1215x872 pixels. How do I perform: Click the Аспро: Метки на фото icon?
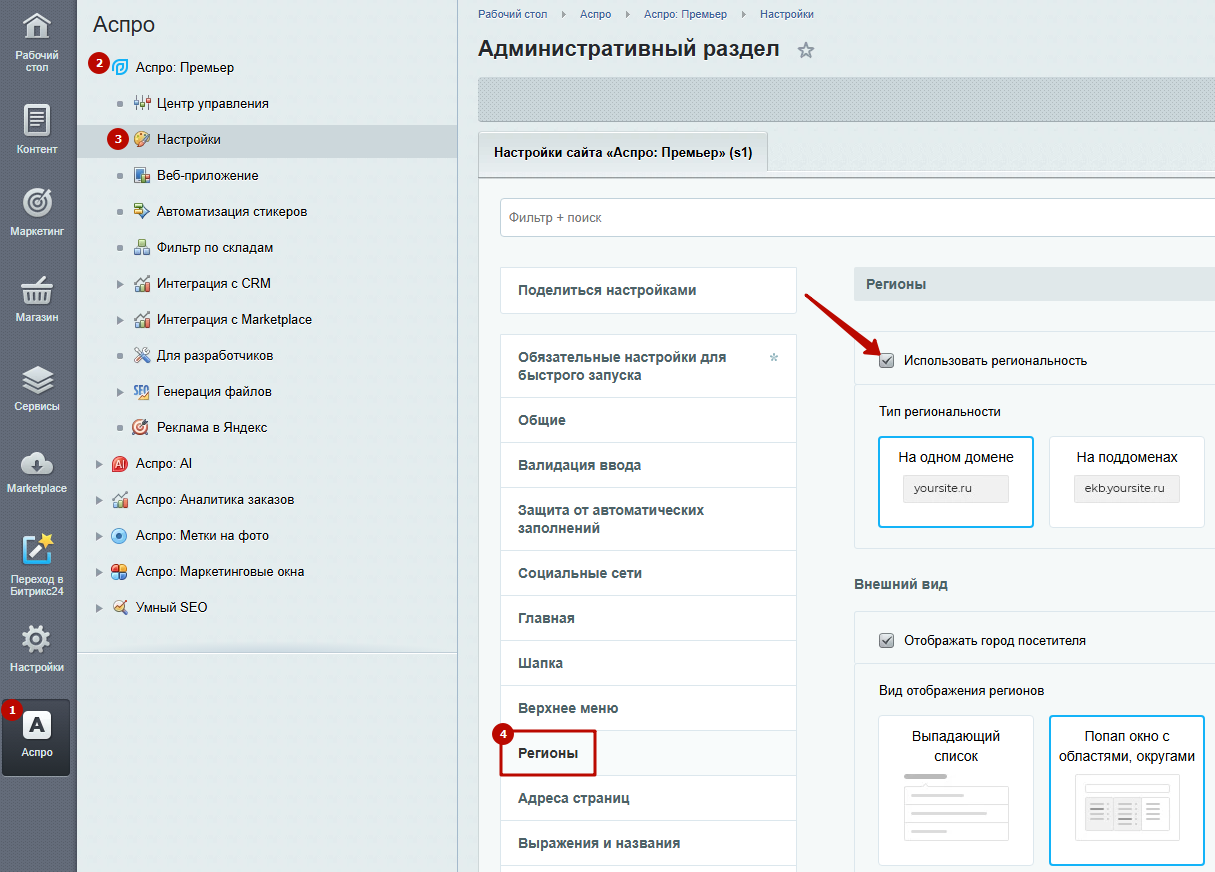tap(120, 536)
